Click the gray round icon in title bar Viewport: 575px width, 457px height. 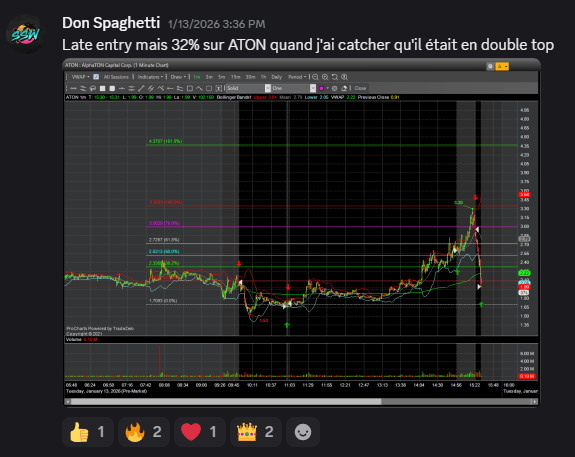coord(490,66)
